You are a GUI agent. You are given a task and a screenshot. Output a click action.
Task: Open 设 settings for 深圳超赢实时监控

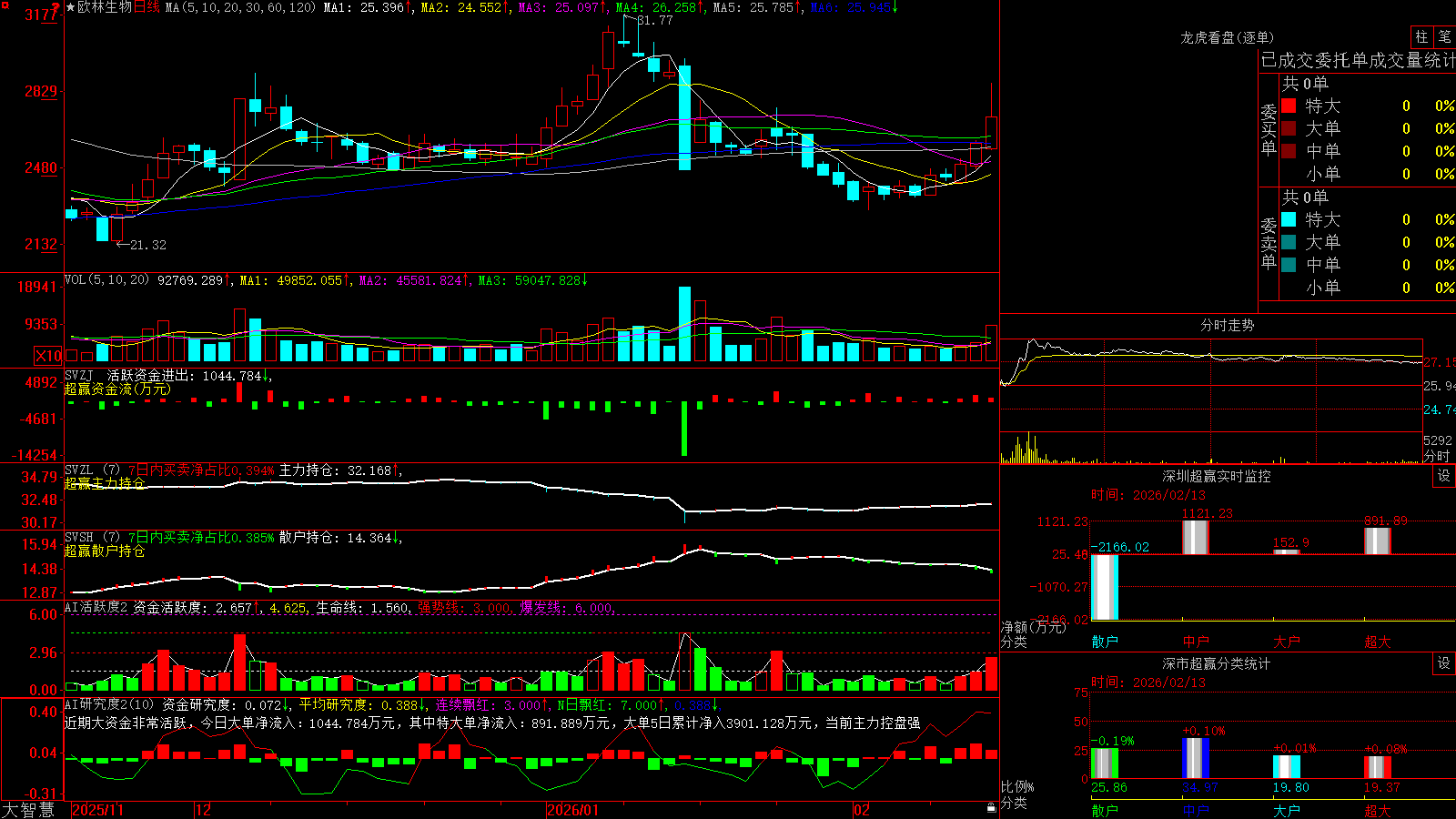(x=1444, y=476)
